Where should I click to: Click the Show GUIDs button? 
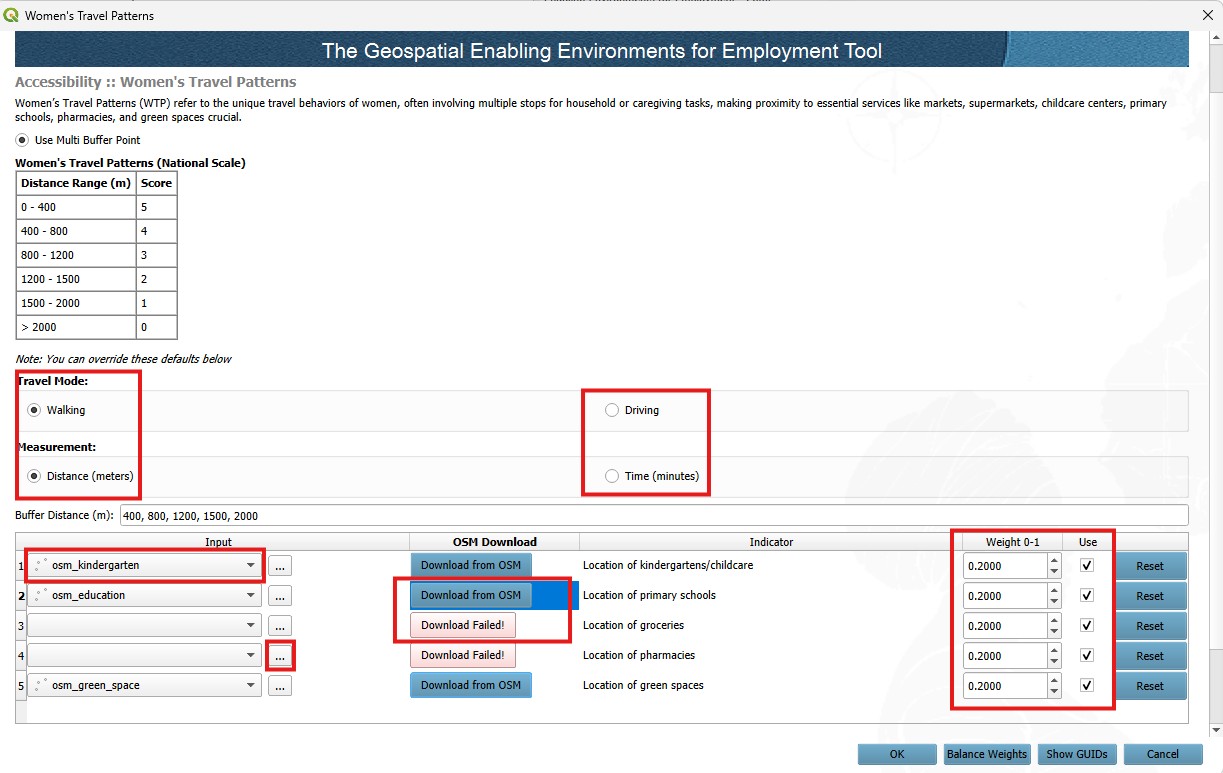point(1076,754)
